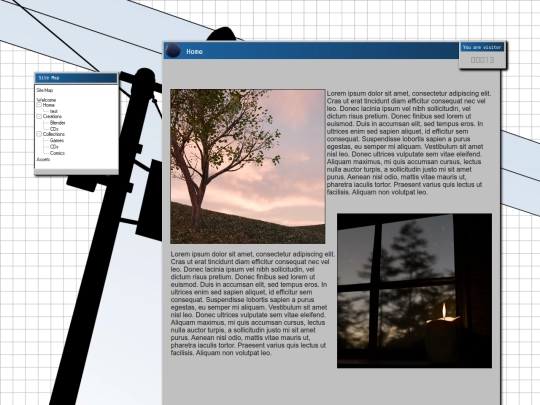Click the 'You are visitor' label
The image size is (540, 405).
[x=482, y=47]
